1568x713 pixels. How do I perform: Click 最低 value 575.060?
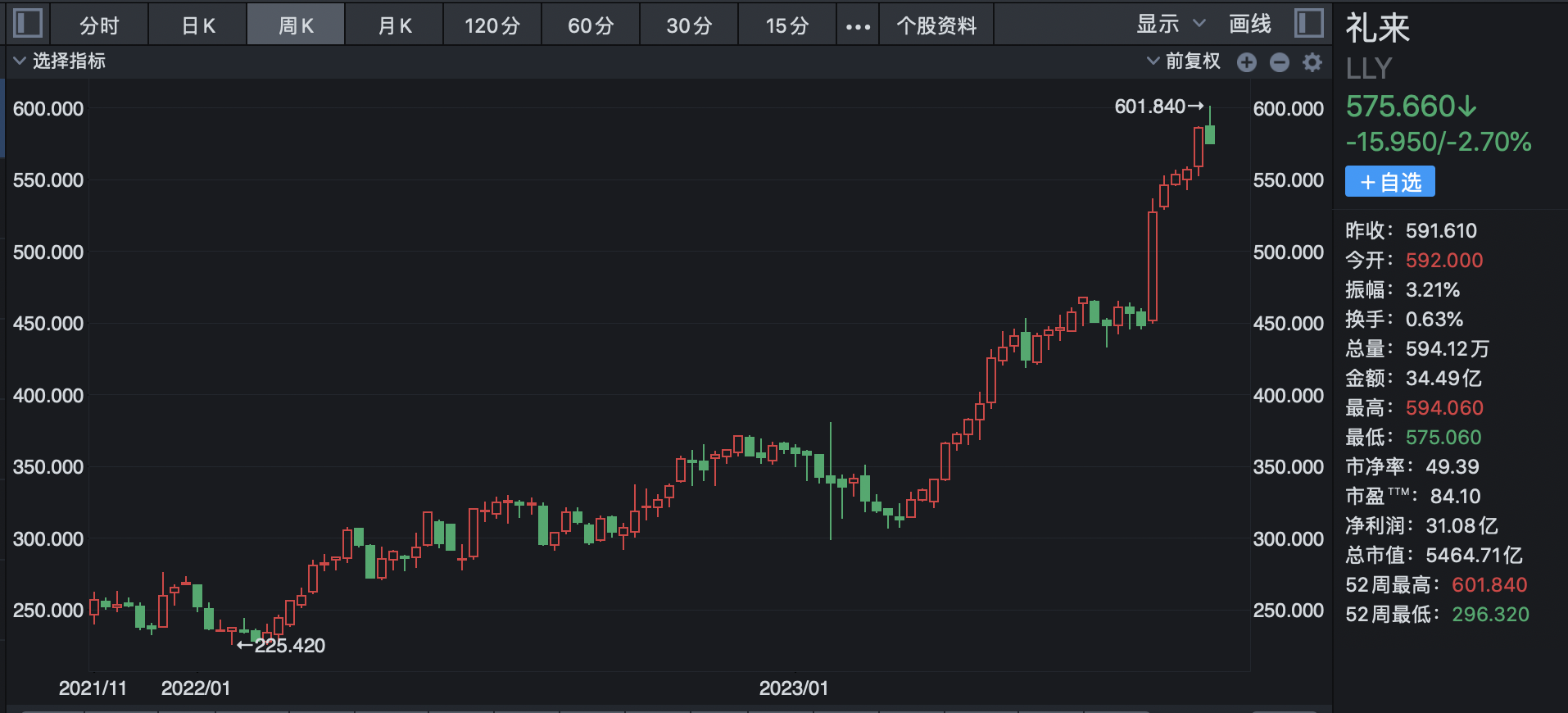click(1443, 437)
